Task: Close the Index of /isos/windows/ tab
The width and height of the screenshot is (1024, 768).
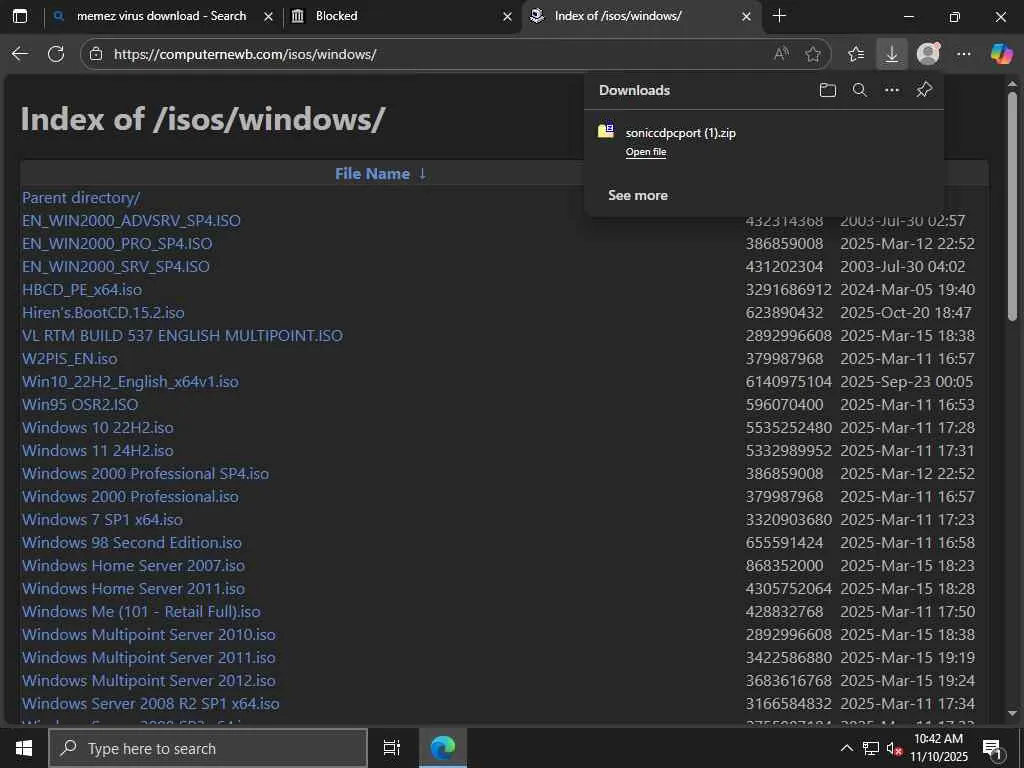Action: [746, 17]
